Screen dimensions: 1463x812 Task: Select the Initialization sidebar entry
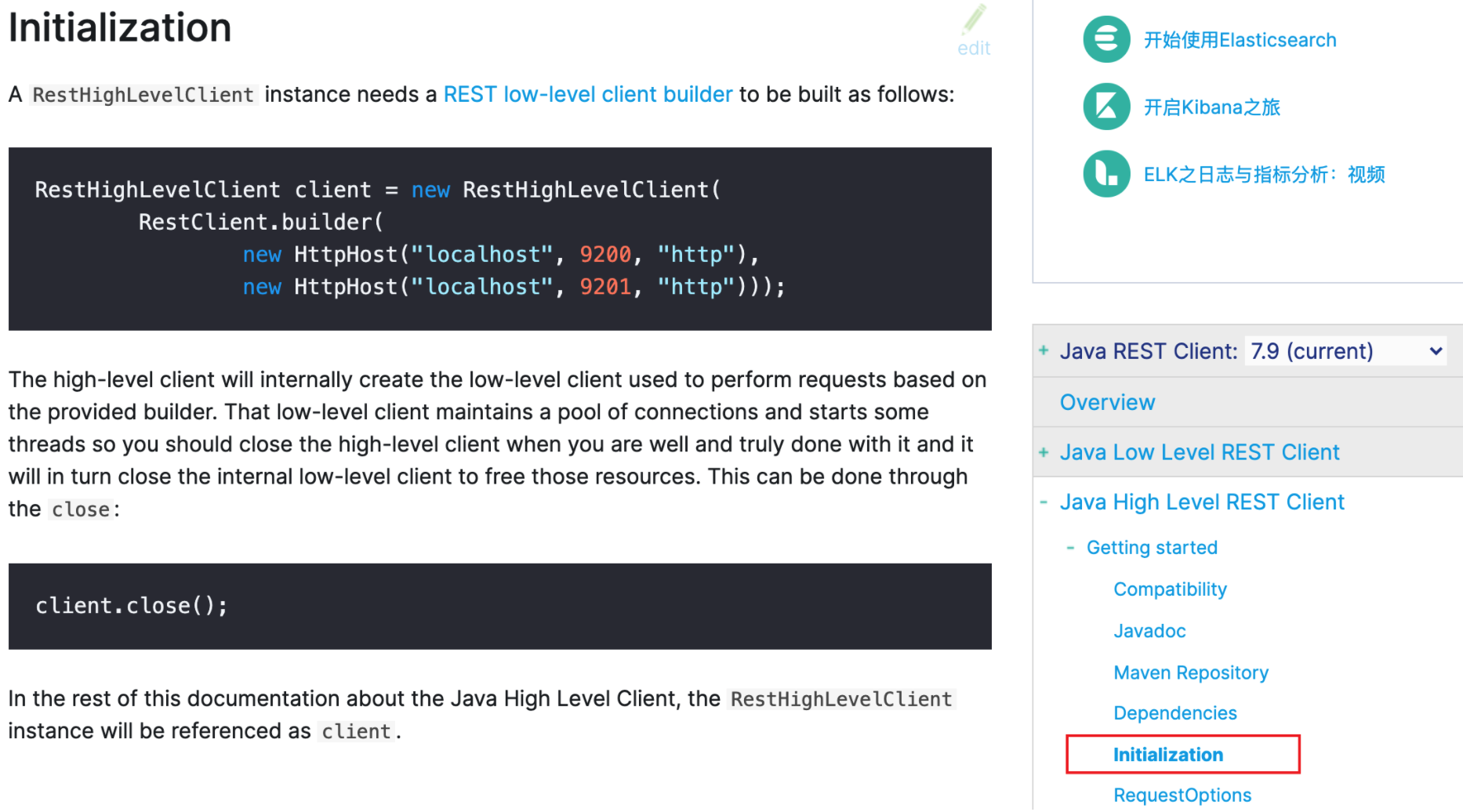[1168, 755]
